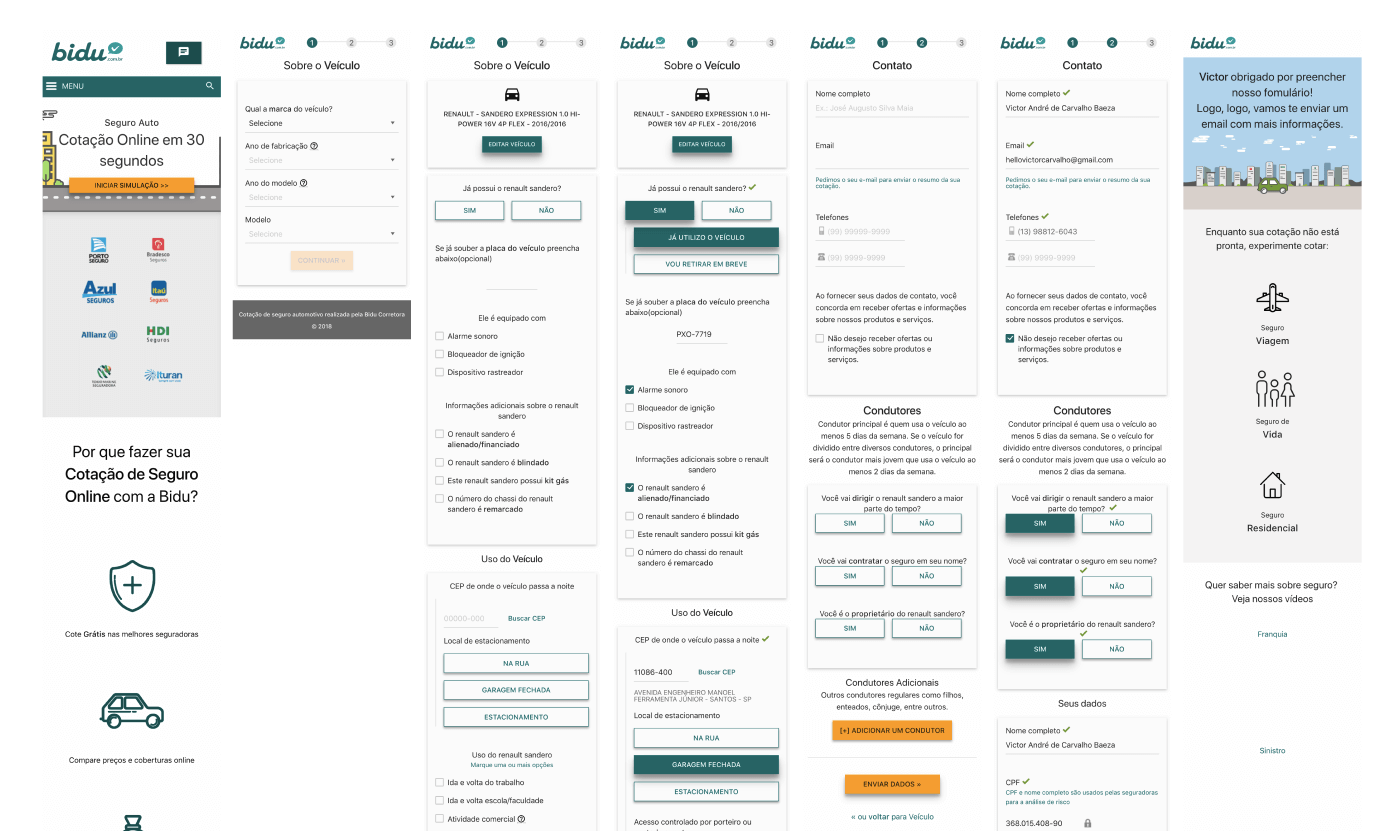Viewport: 1399px width, 831px height.
Task: Open the chat bubble icon on landing page
Action: [183, 52]
